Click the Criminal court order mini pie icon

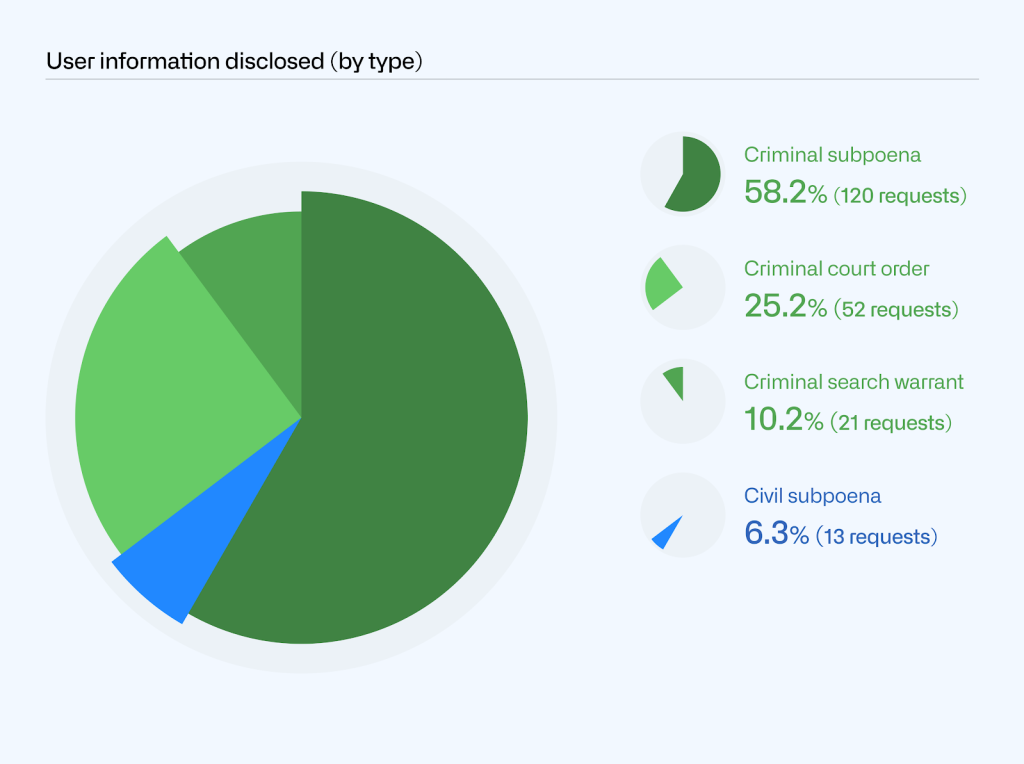tap(682, 287)
